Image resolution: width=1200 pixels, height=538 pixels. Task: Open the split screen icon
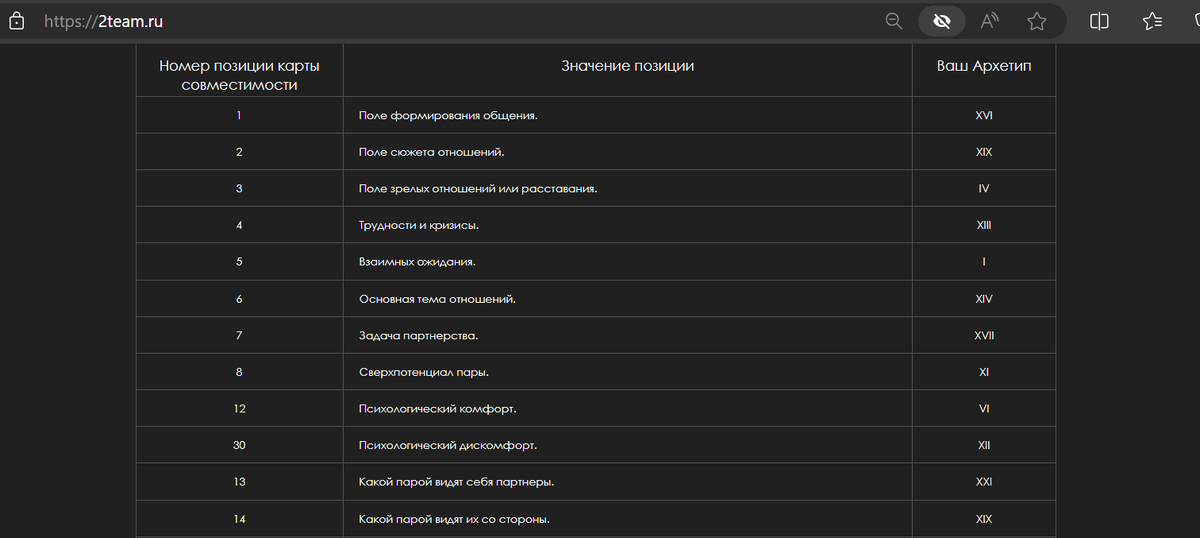1100,21
